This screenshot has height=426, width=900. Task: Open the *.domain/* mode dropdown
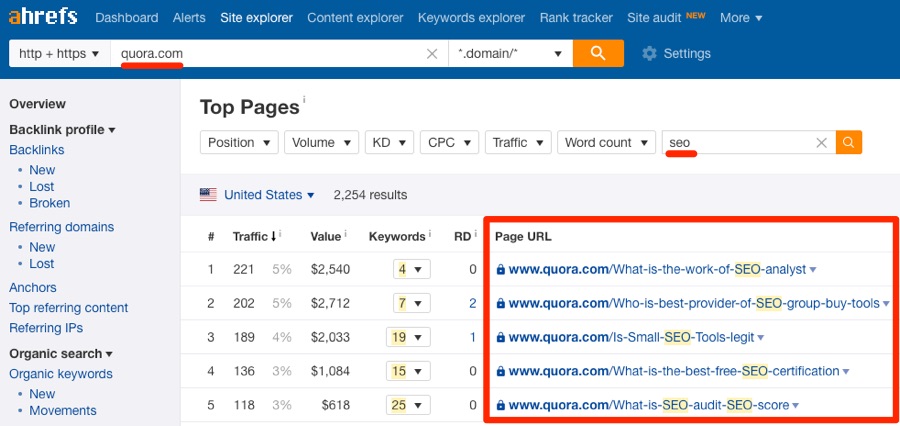[510, 54]
